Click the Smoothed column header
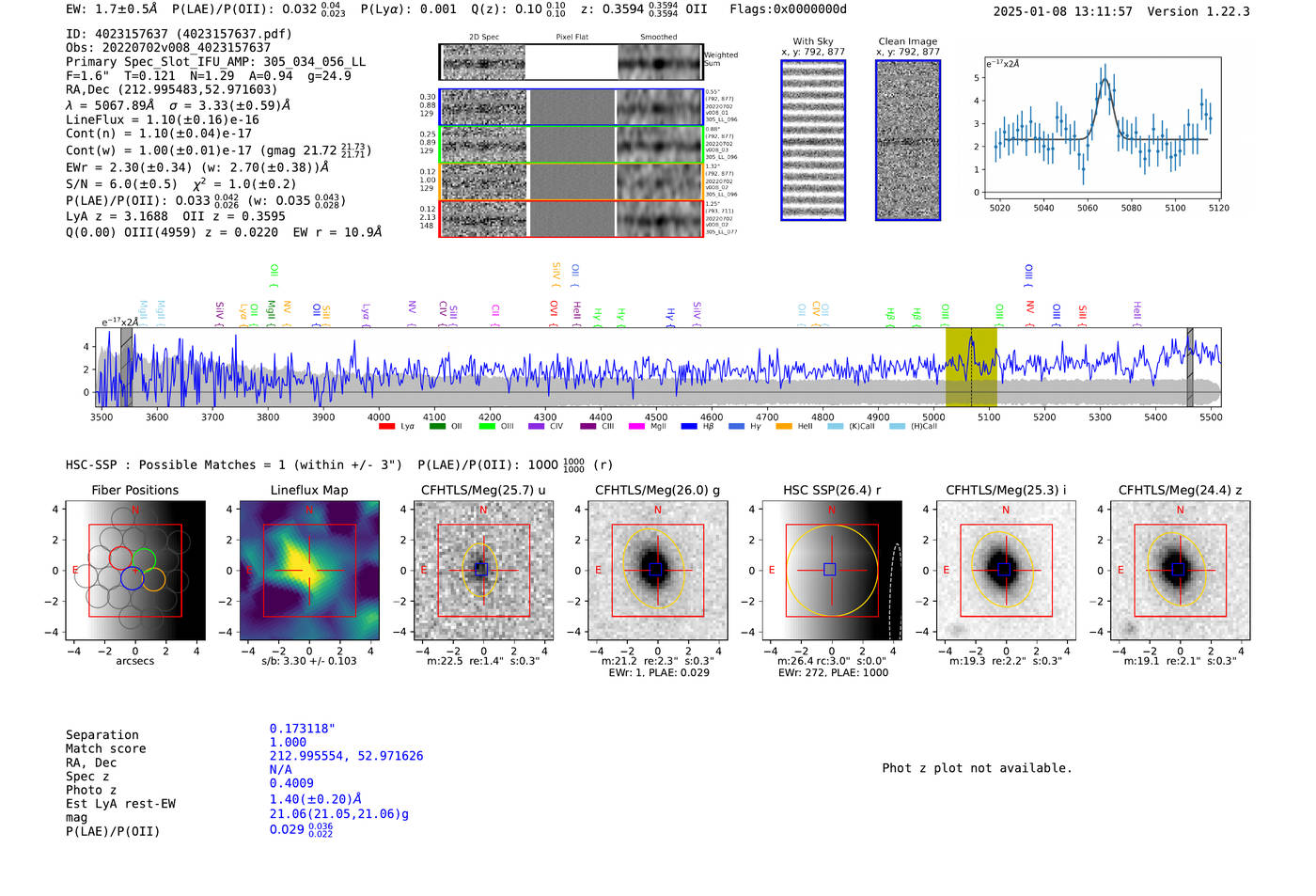 [658, 38]
